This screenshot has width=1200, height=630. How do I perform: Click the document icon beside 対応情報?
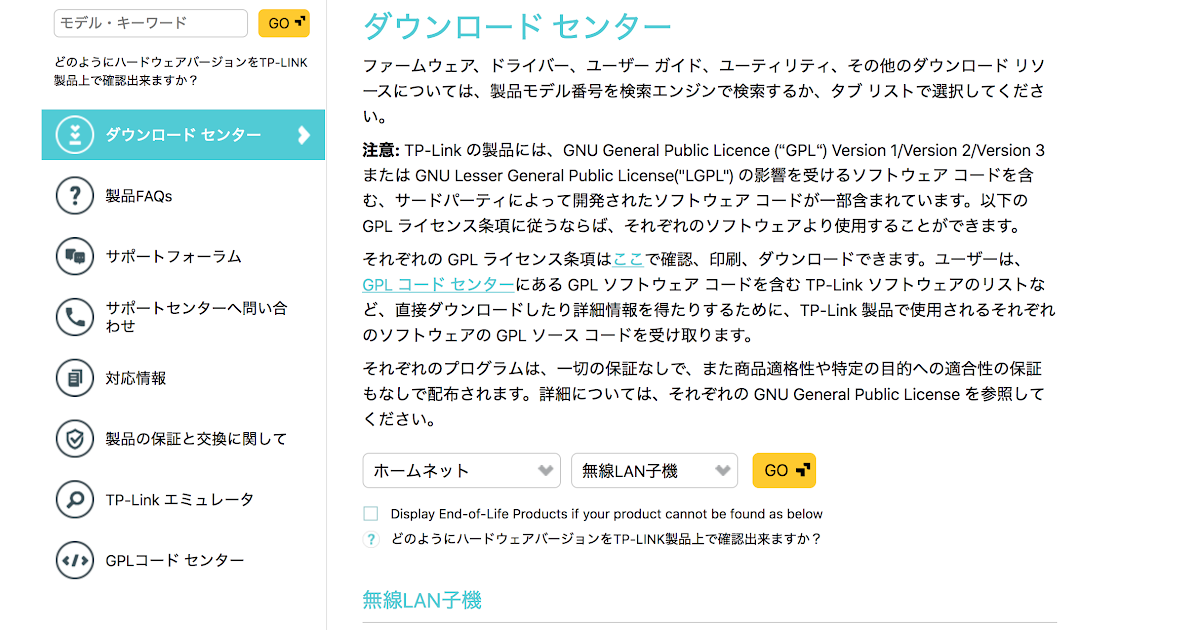coord(75,378)
